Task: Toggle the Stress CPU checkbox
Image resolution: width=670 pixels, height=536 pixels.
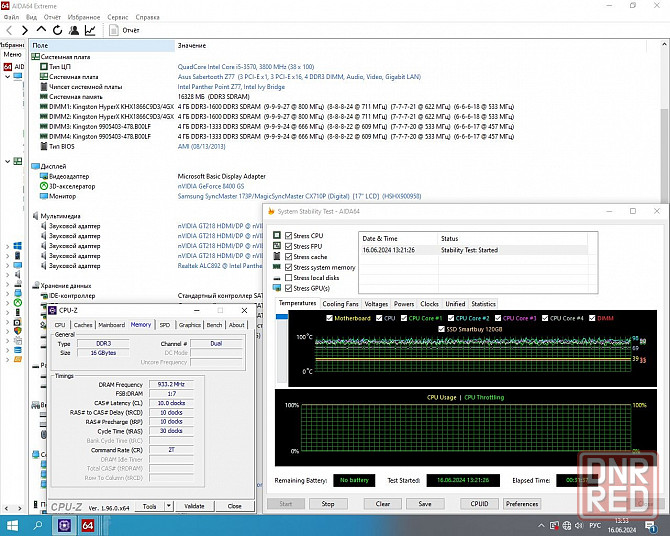Action: click(288, 236)
